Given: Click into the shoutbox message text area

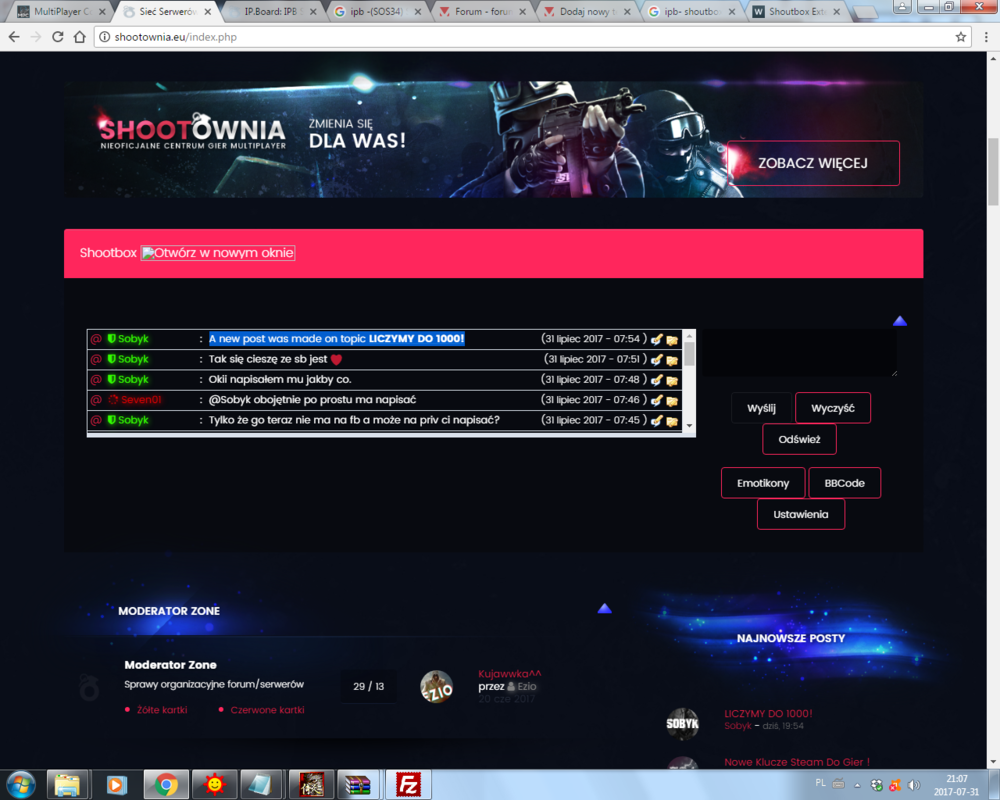Looking at the screenshot, I should point(797,353).
